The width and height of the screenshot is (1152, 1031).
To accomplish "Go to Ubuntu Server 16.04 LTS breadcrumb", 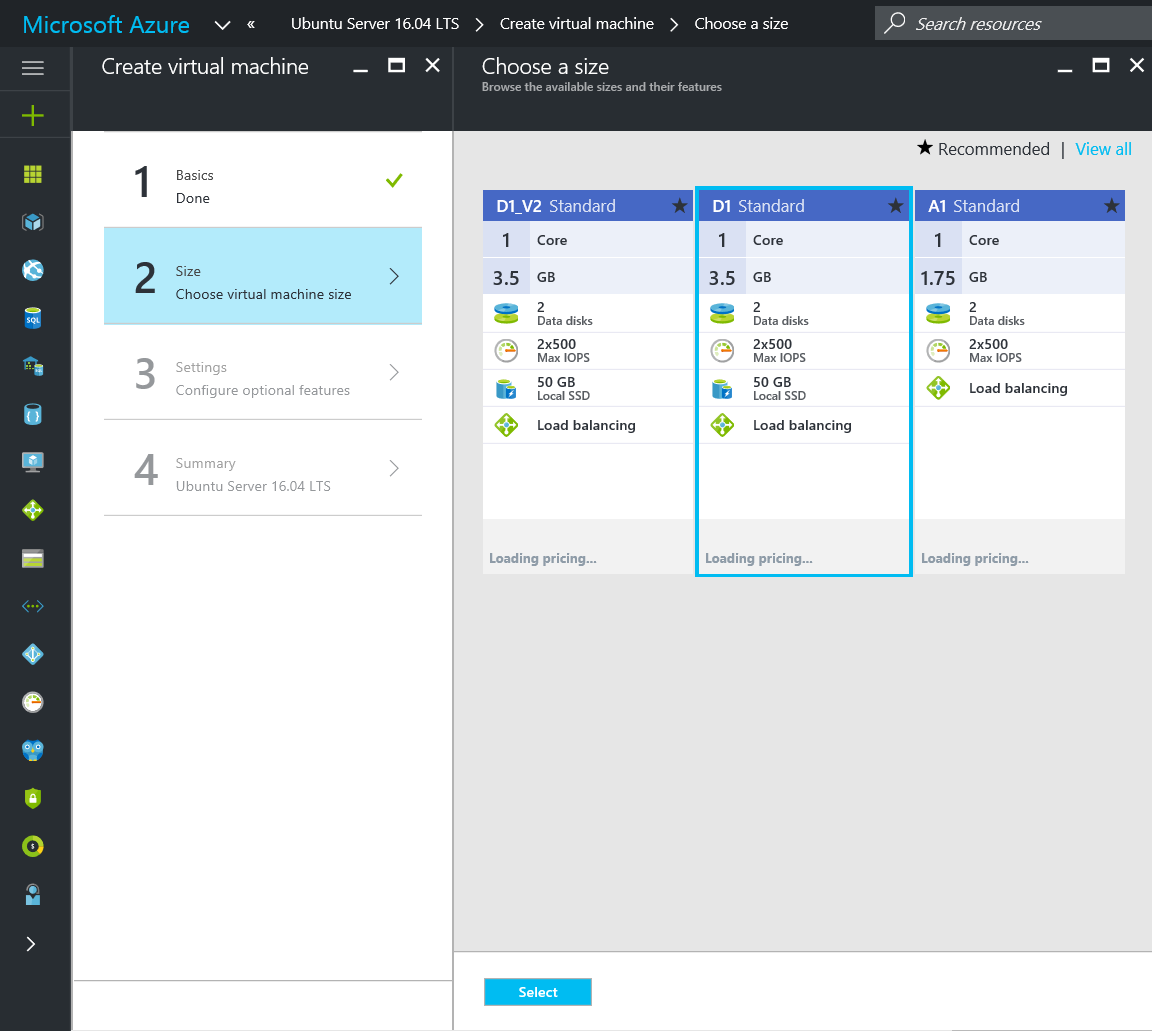I will click(375, 24).
